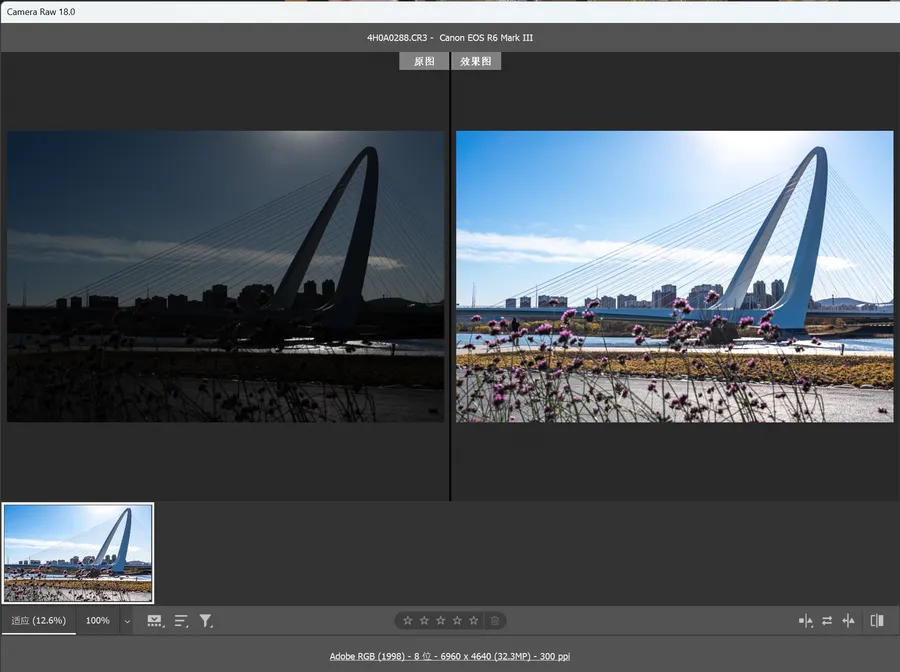Set a five-star rating
Image resolution: width=900 pixels, height=672 pixels.
tap(474, 621)
